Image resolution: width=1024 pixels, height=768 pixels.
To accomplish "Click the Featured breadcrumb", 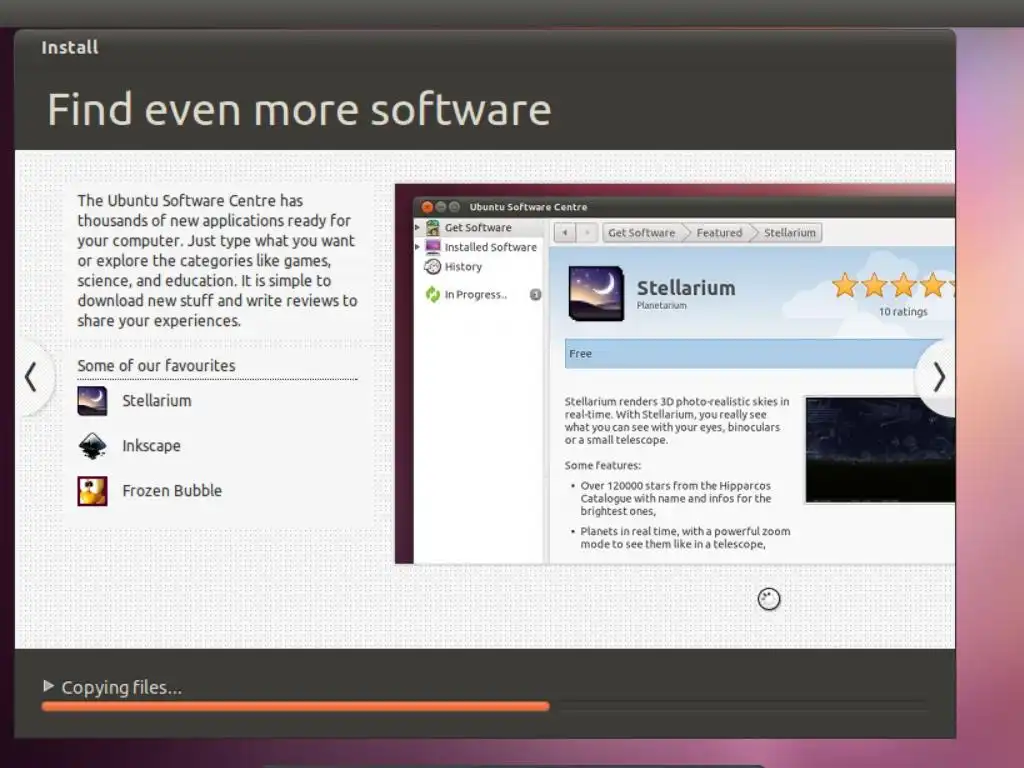I will point(719,232).
